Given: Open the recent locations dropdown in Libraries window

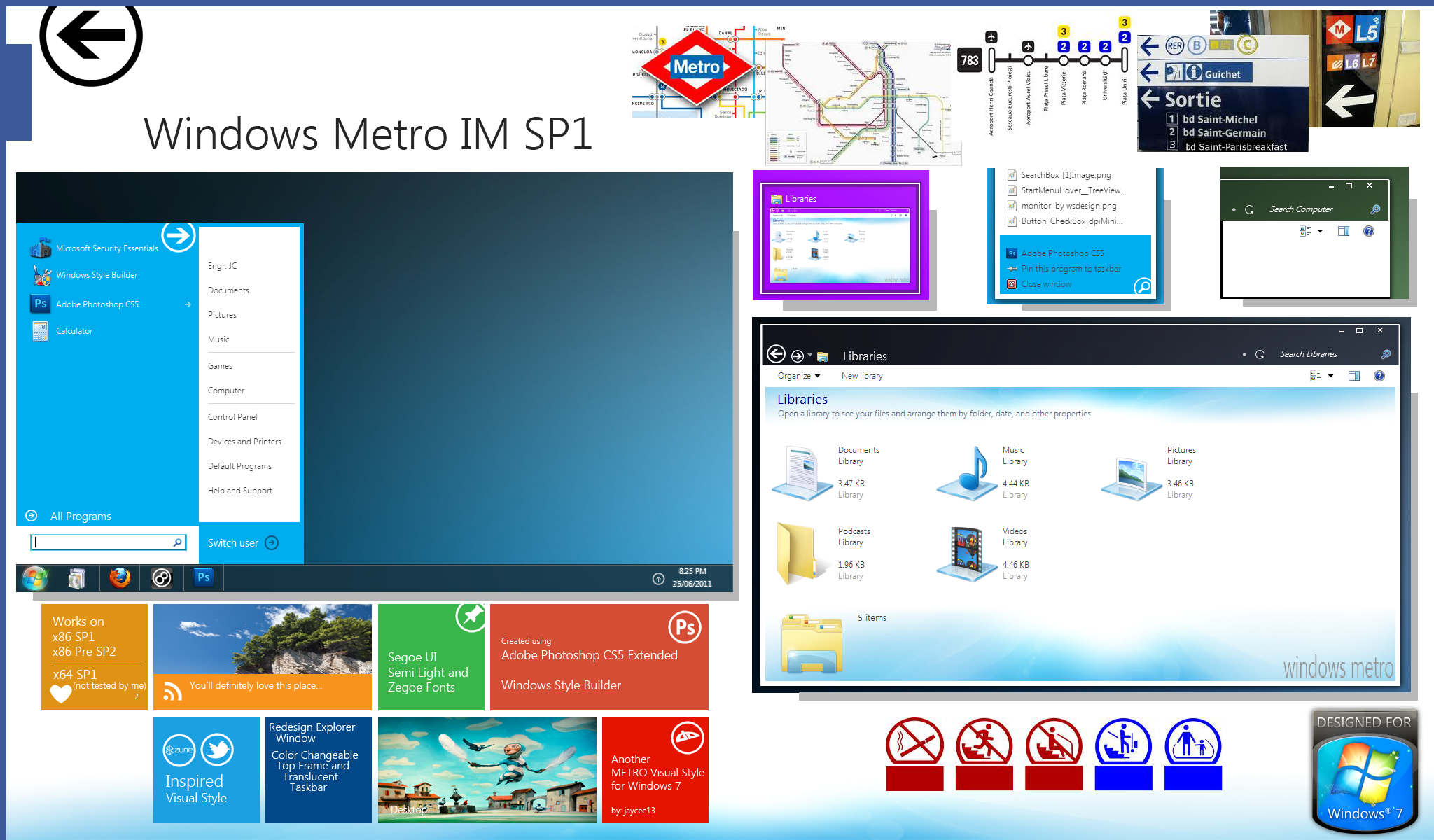Looking at the screenshot, I should click(810, 355).
